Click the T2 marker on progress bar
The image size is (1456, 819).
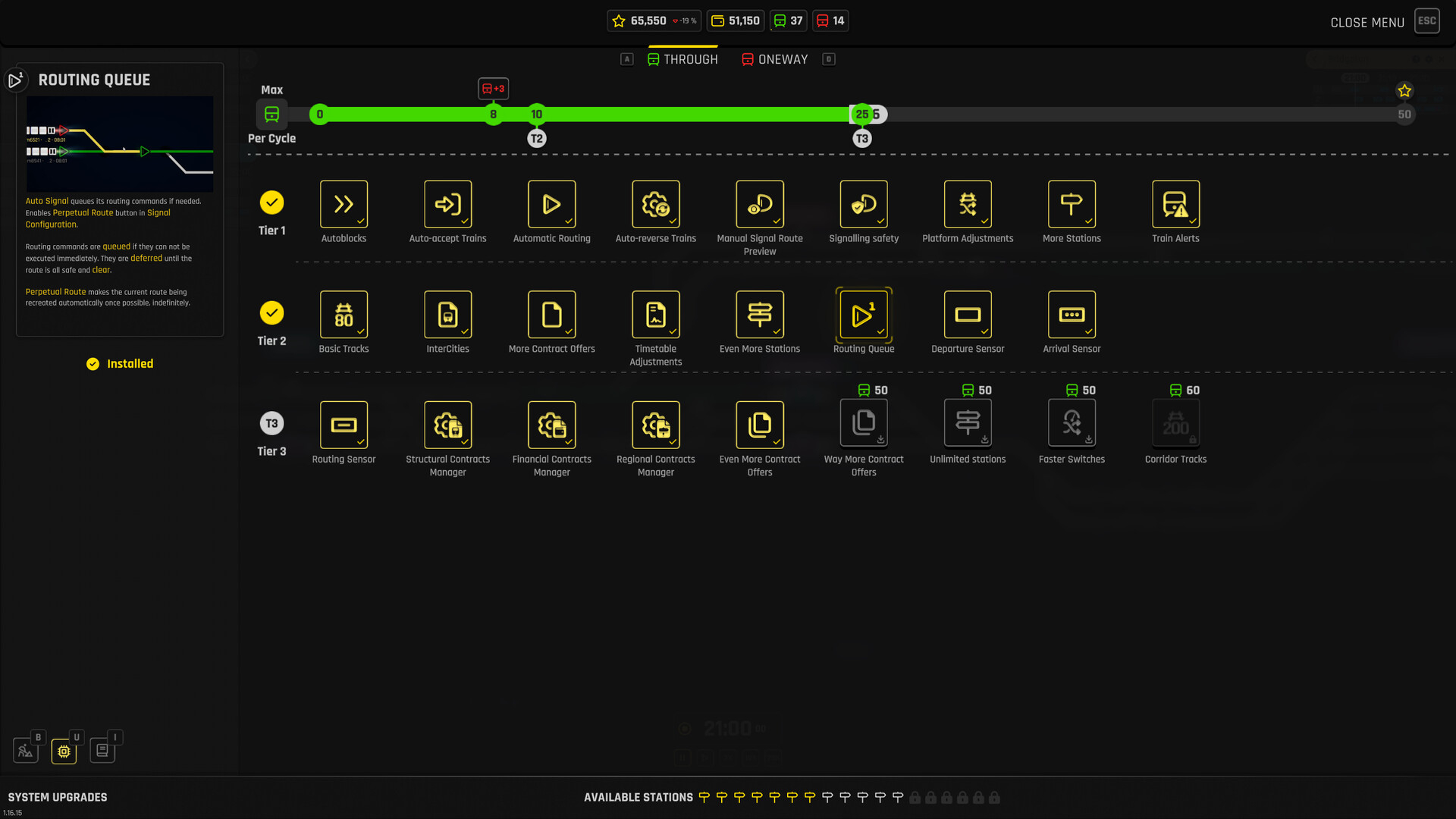coord(536,139)
